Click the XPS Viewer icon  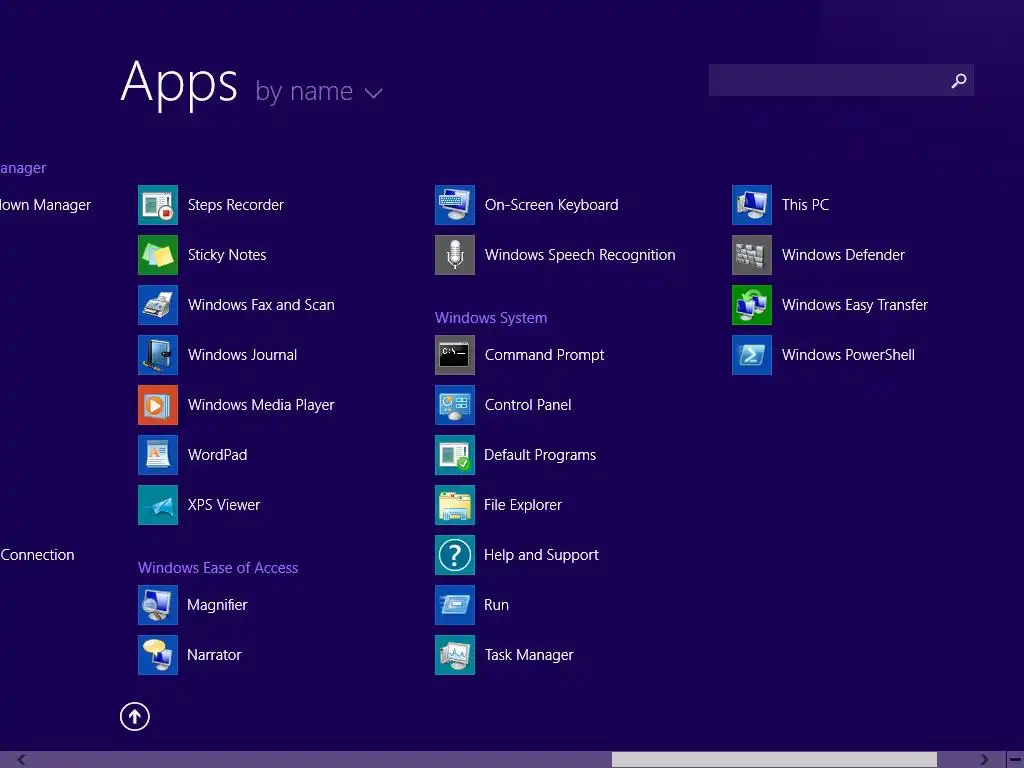[157, 505]
